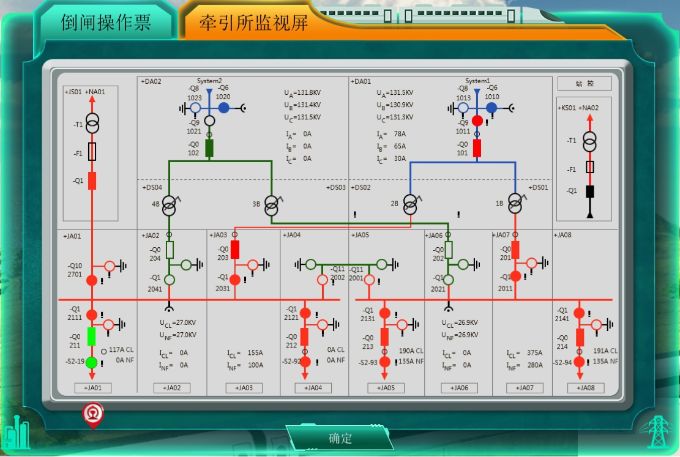Toggle the green Q0 211 breaker
The image size is (680, 457).
coord(91,337)
